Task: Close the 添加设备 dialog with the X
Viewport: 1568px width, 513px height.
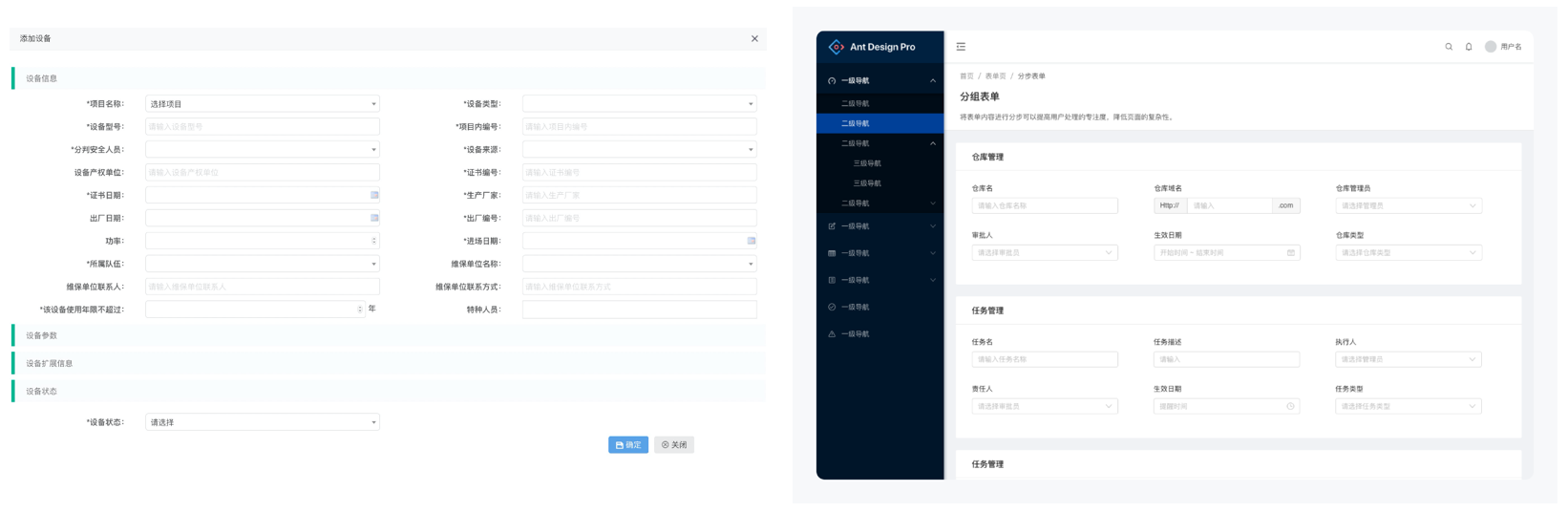Action: [x=754, y=39]
